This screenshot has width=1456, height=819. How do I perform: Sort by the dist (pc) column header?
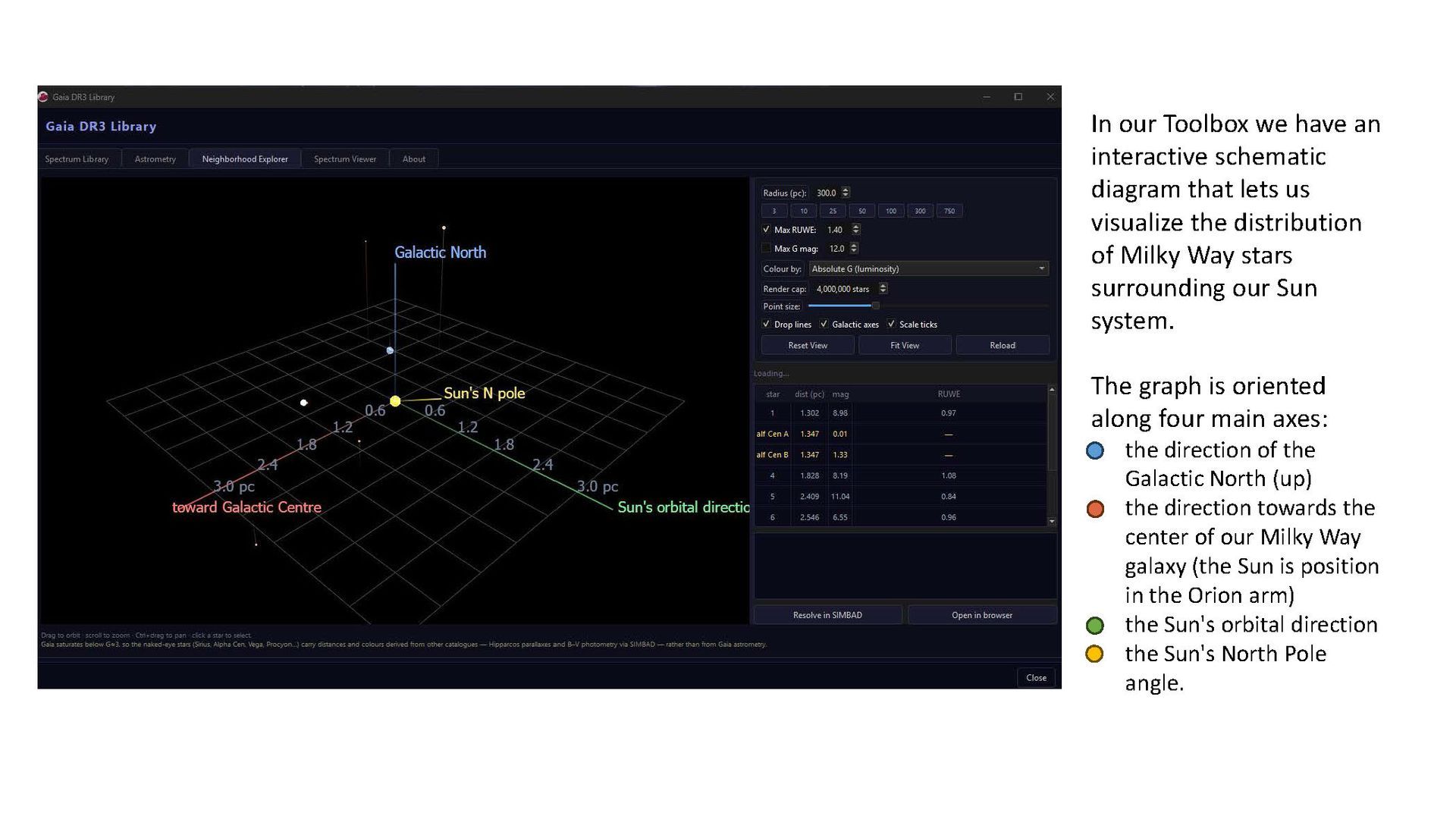point(809,394)
